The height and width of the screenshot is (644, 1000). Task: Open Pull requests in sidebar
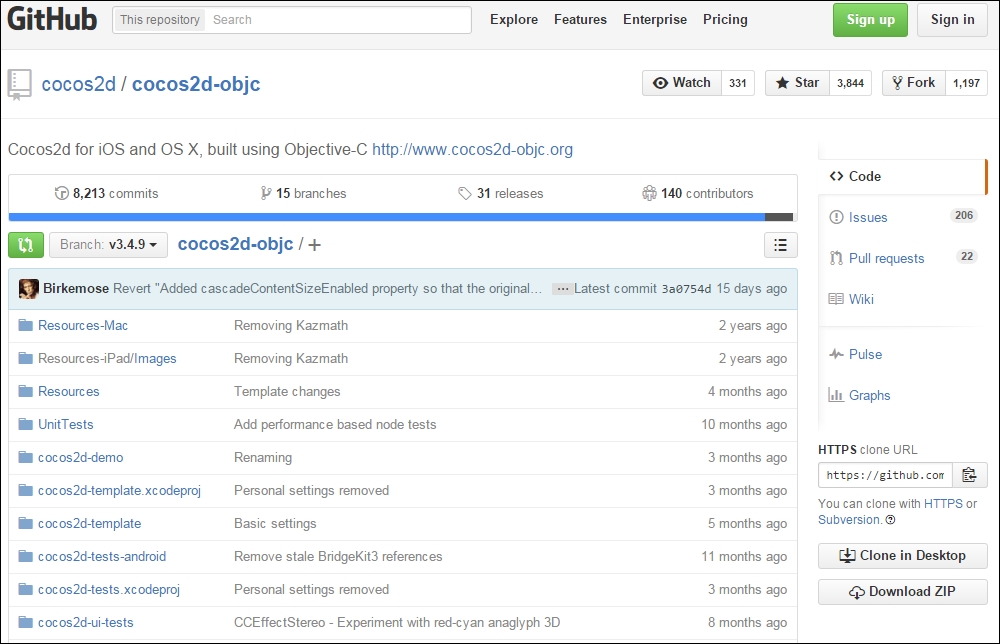click(x=886, y=258)
